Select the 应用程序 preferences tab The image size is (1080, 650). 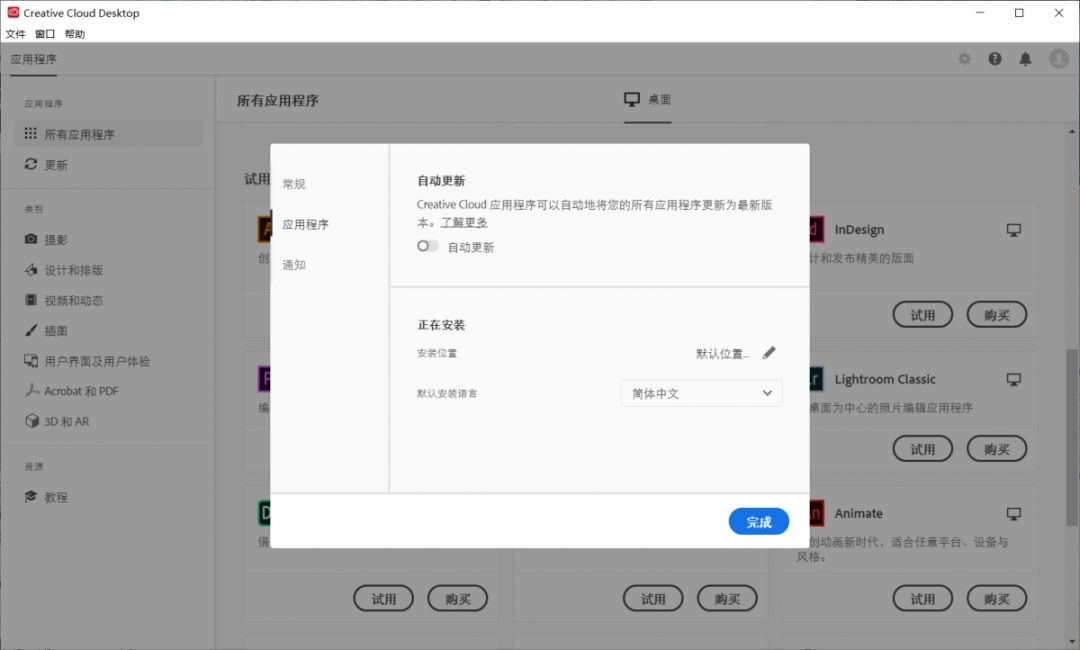306,224
